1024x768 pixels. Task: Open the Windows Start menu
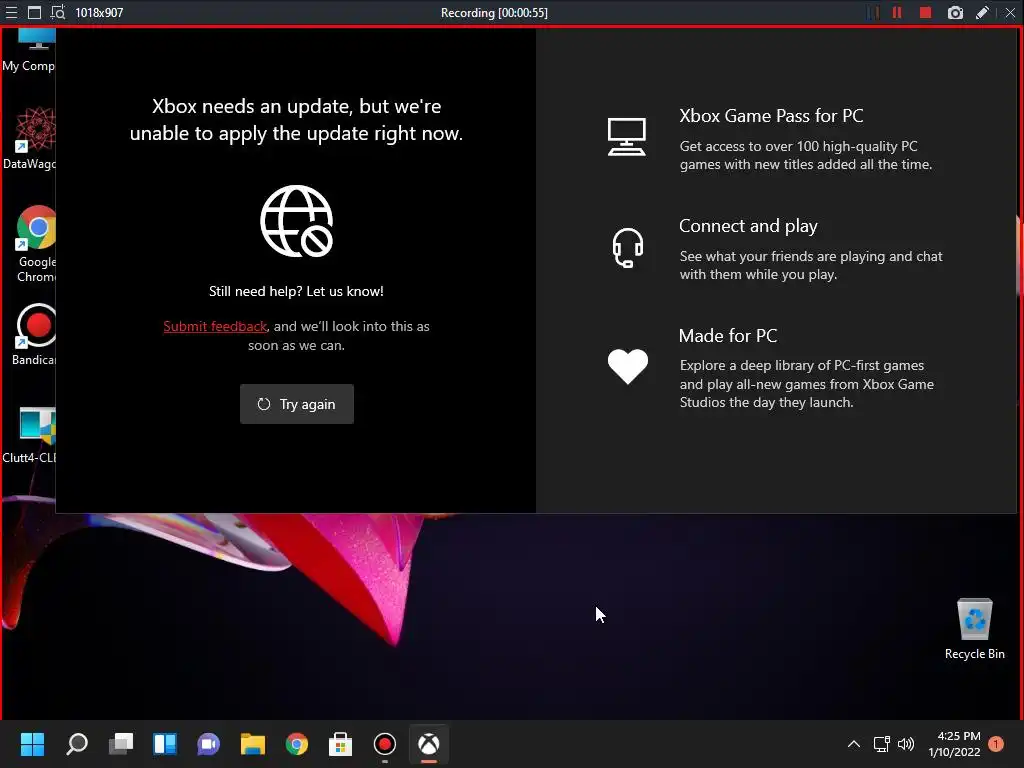click(x=32, y=744)
